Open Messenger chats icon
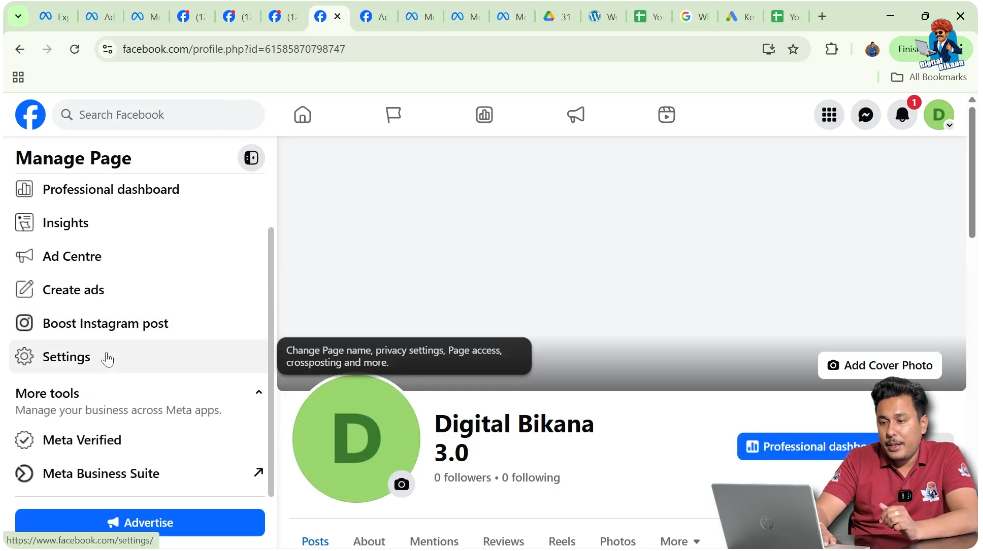The width and height of the screenshot is (983, 551). [x=866, y=115]
